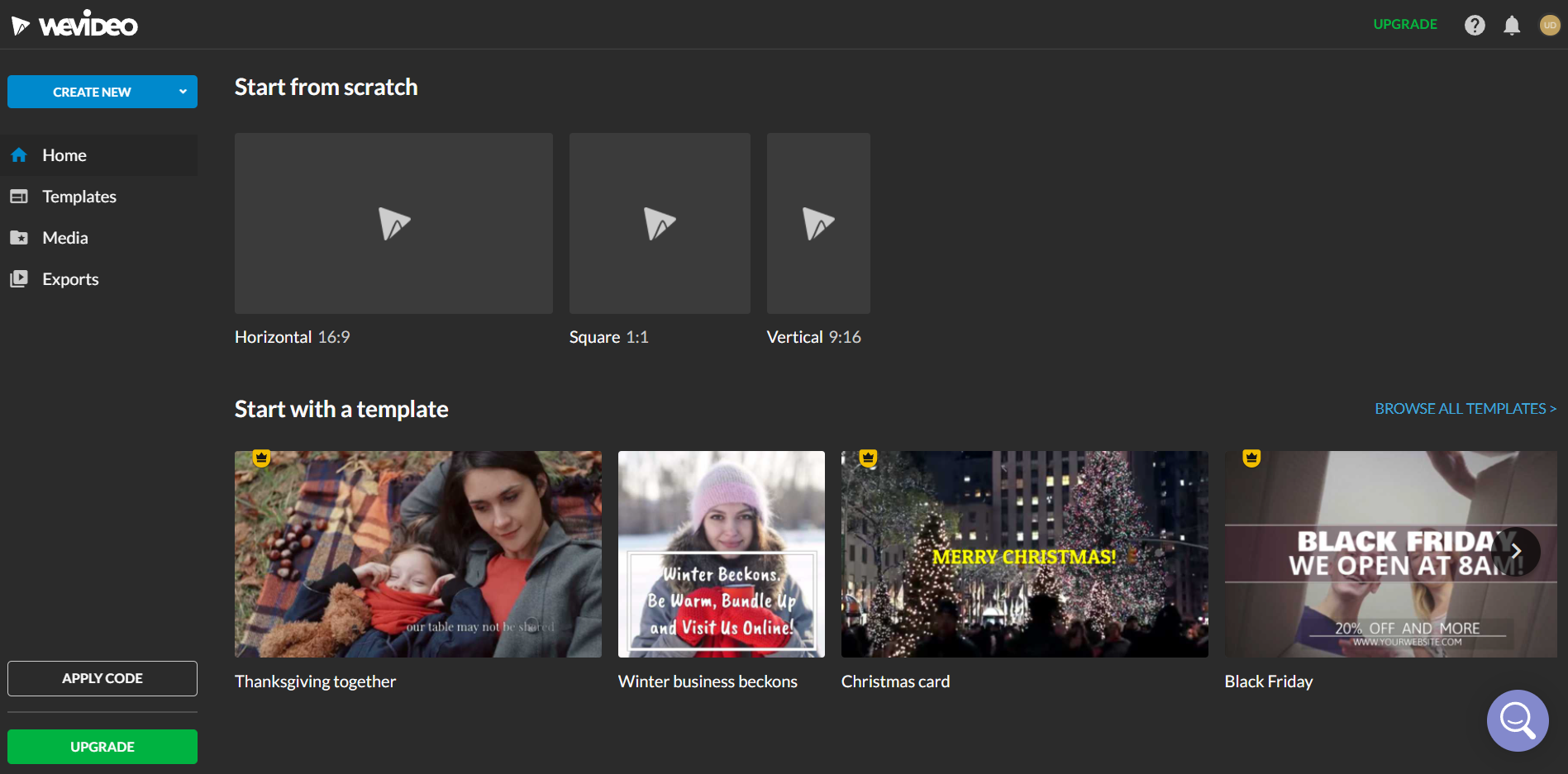Viewport: 1568px width, 774px height.
Task: Click the Exports icon in sidebar
Action: (x=19, y=279)
